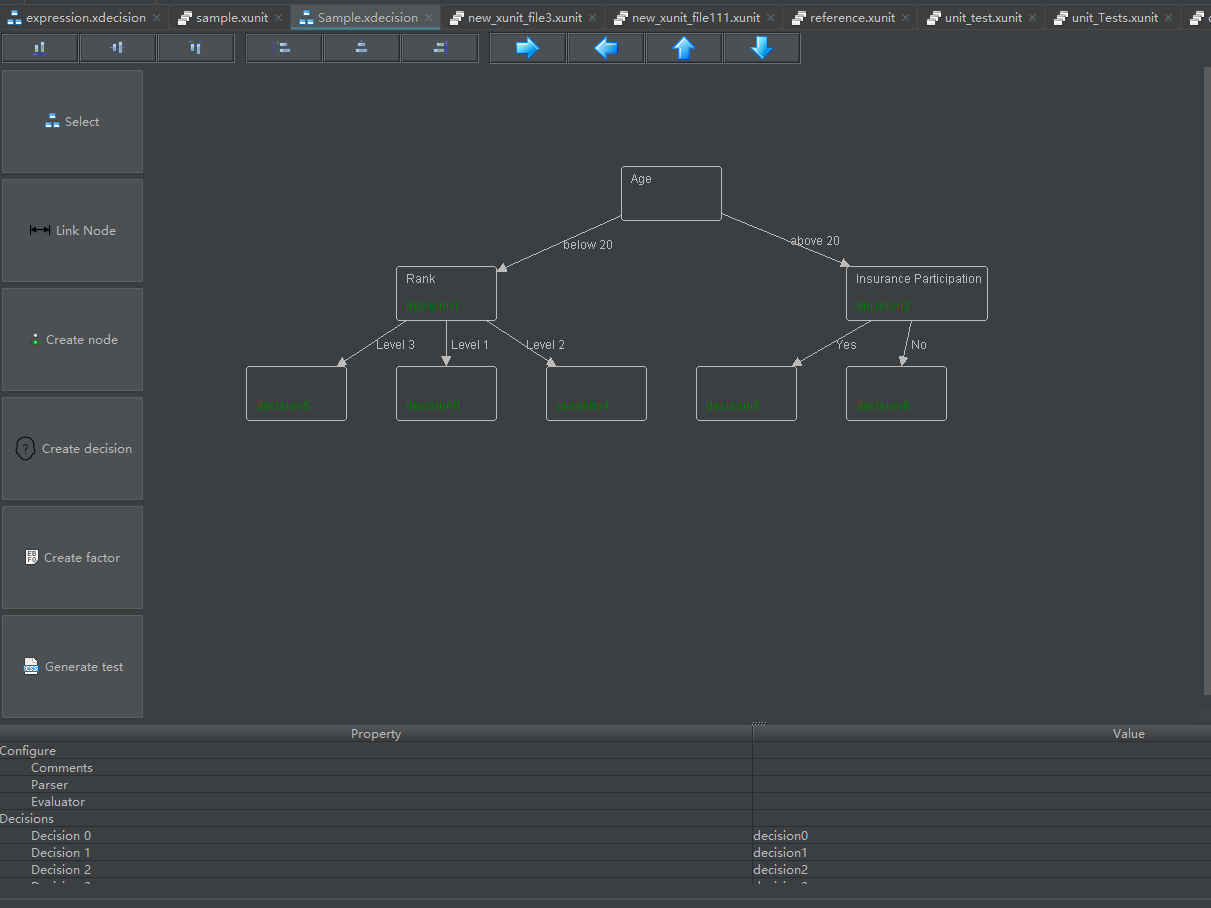Switch to the unit_test.xunit tab
Image resolution: width=1211 pixels, height=908 pixels.
click(983, 17)
